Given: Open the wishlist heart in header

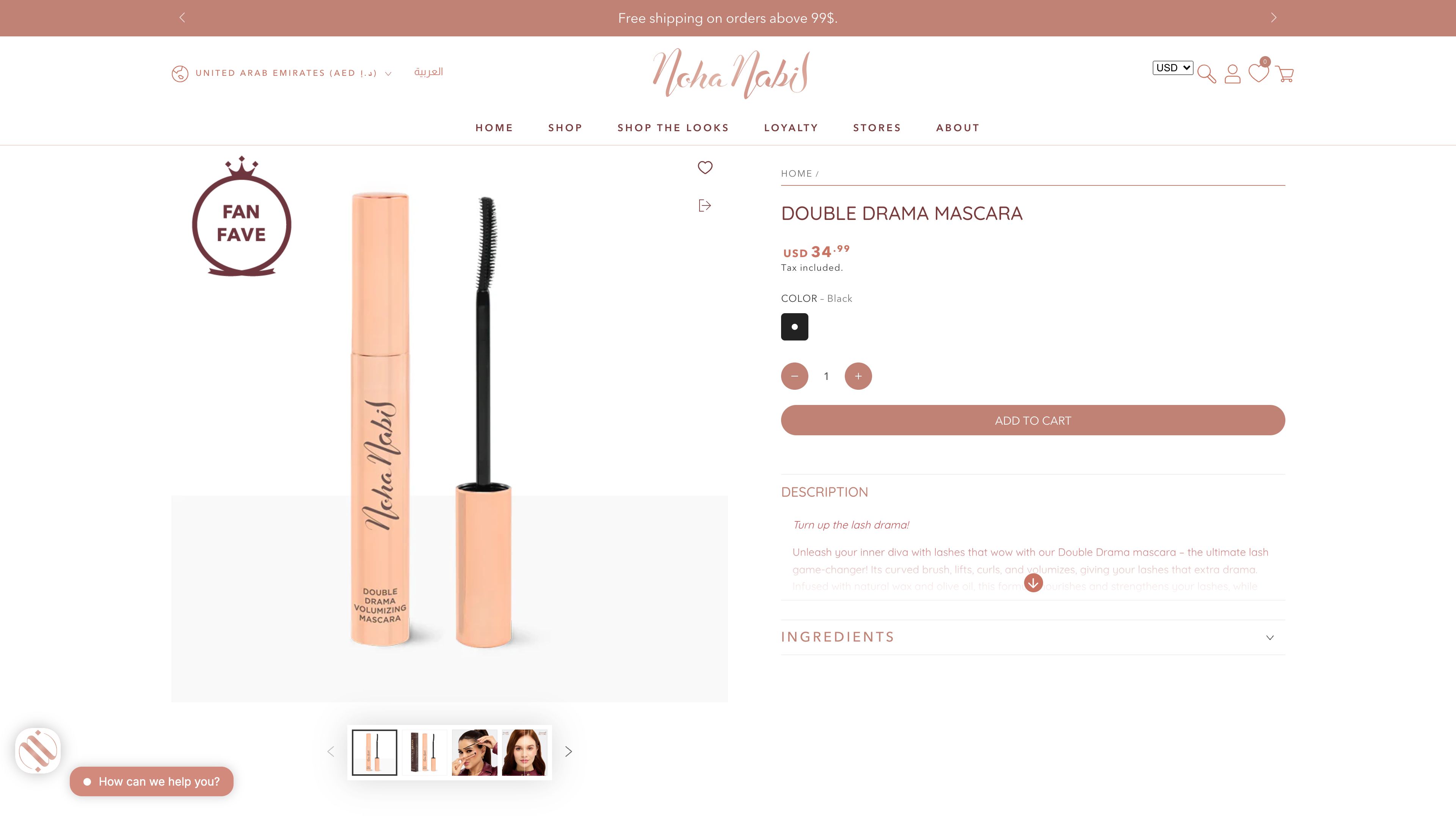Looking at the screenshot, I should (x=1258, y=73).
